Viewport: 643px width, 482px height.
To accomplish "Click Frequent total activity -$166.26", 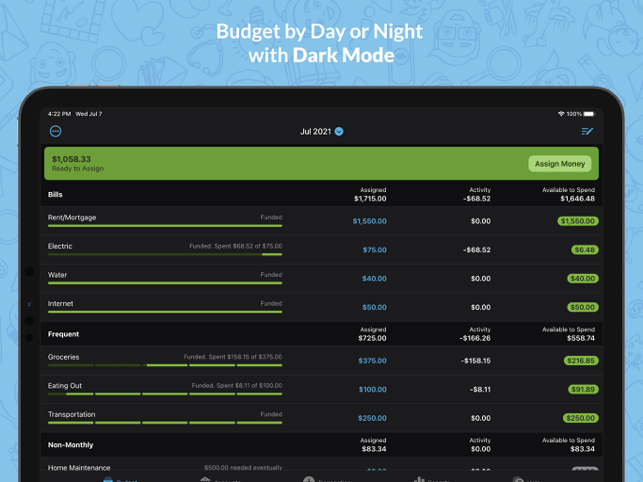I will [475, 338].
